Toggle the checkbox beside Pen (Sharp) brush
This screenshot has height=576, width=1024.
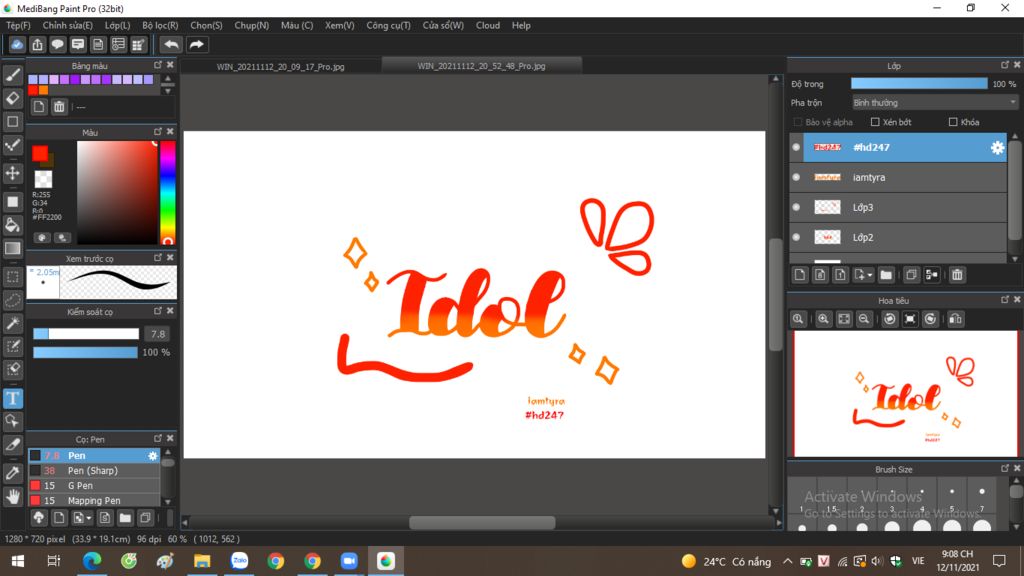pyautogui.click(x=35, y=471)
